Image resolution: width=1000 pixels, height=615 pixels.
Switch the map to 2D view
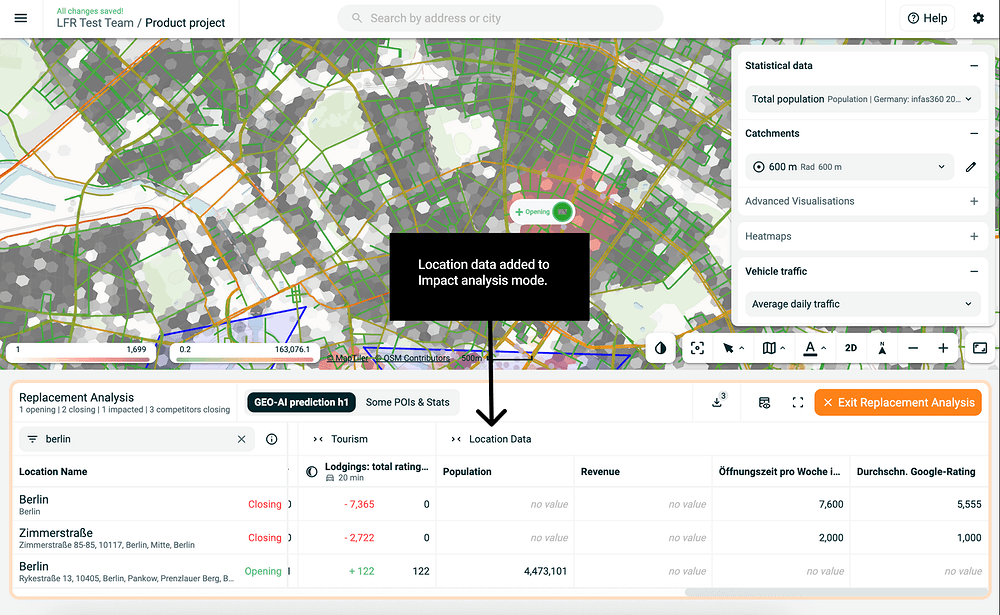[x=851, y=348]
